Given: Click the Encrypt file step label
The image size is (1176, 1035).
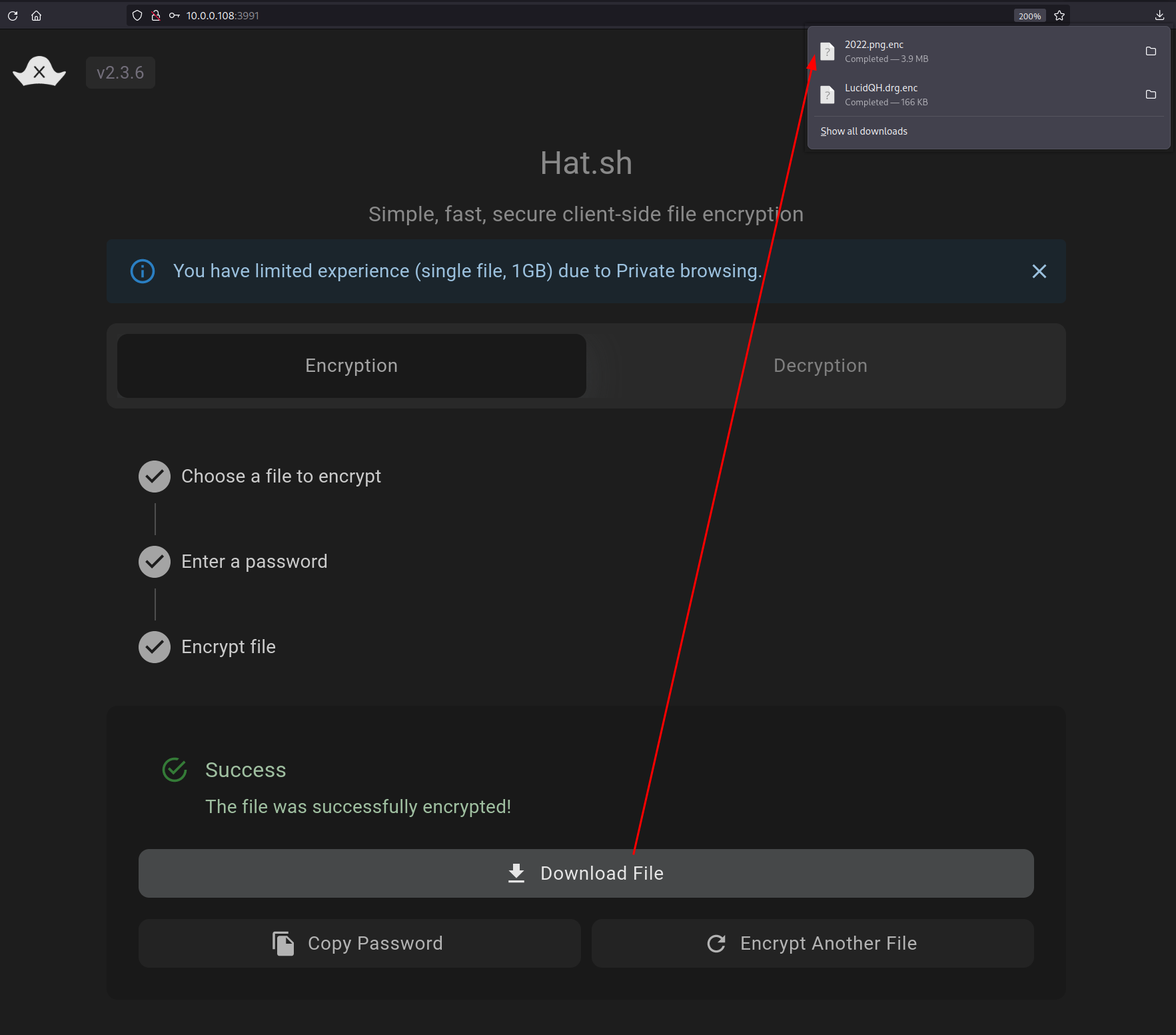Looking at the screenshot, I should 229,647.
